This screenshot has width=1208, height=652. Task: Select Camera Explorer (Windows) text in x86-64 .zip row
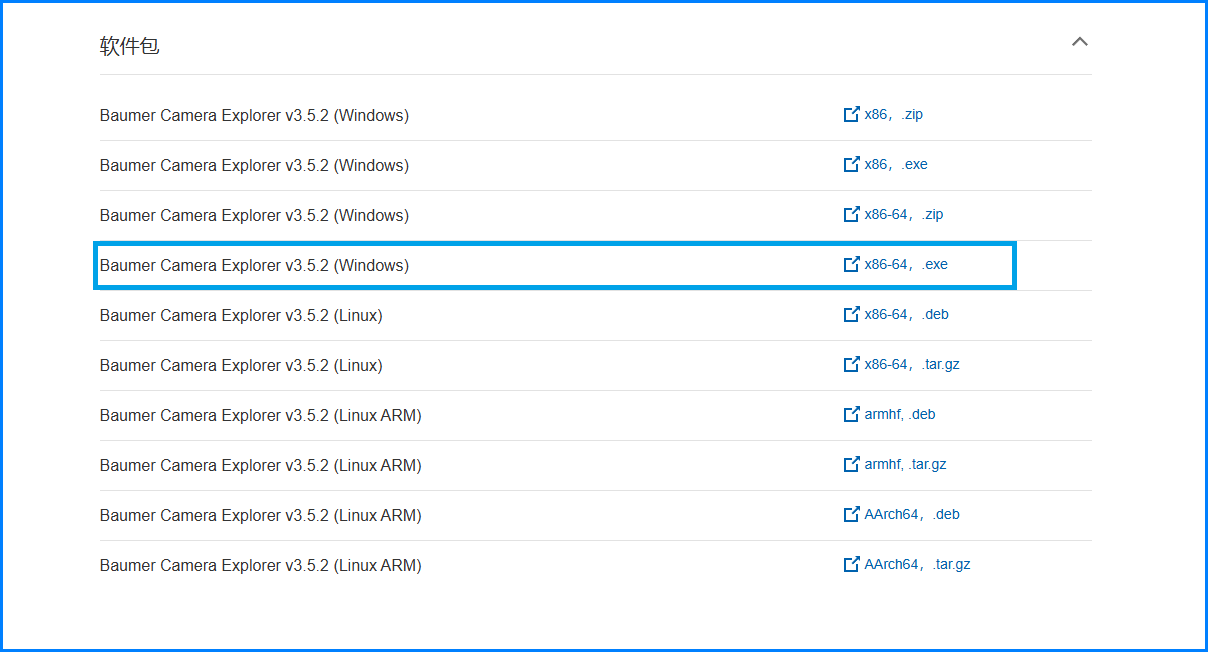pos(254,215)
